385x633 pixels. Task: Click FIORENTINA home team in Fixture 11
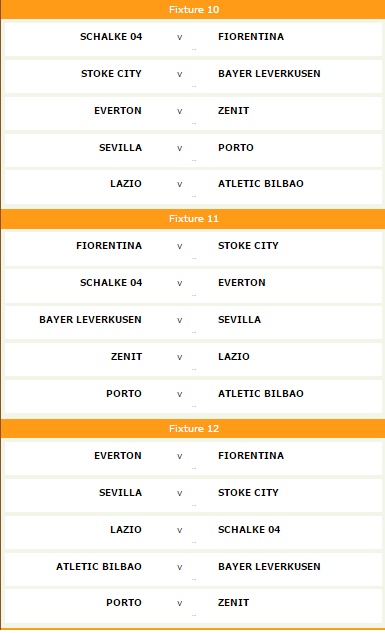[109, 246]
